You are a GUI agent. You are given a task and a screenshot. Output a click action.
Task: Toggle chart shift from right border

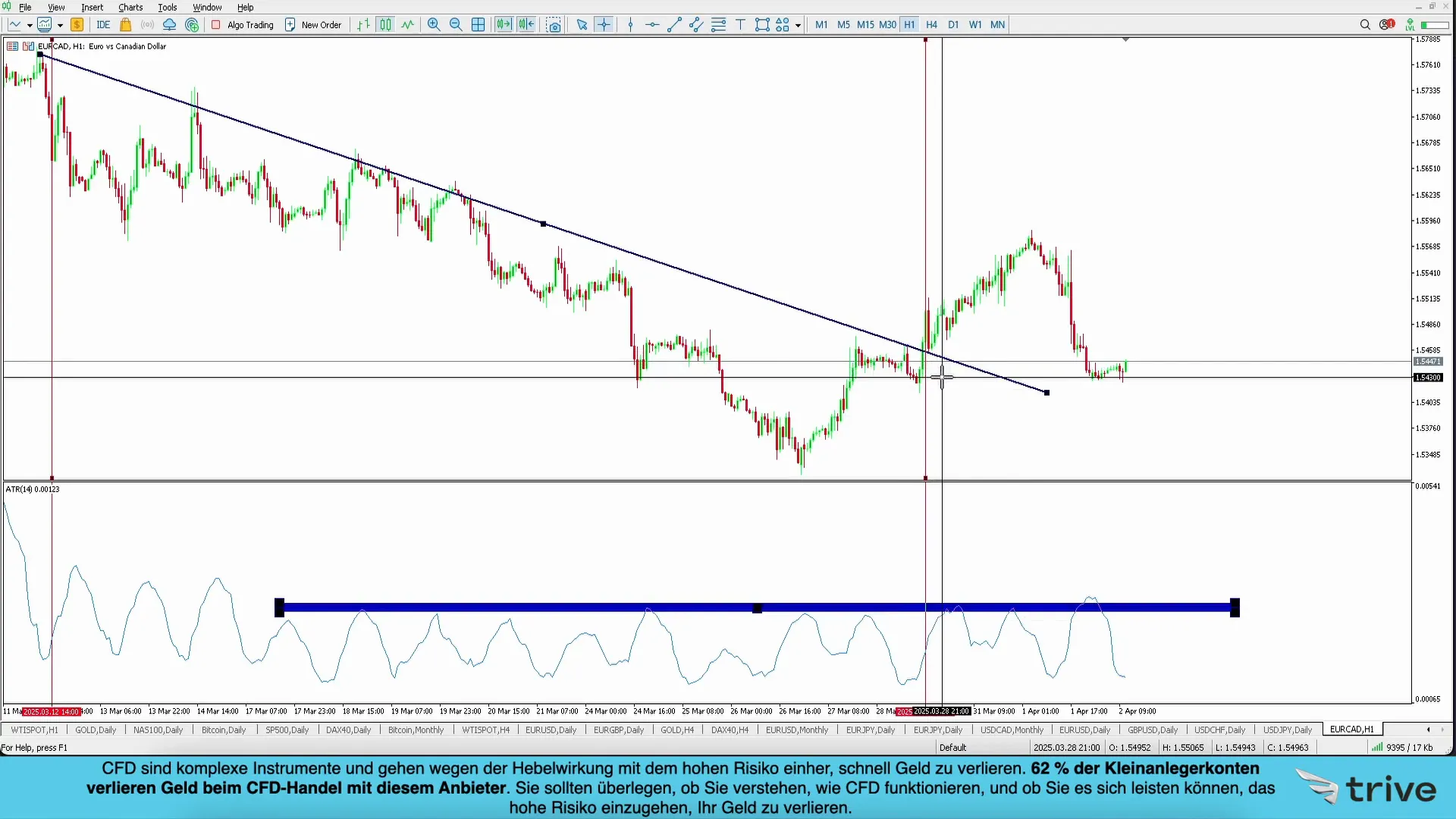[526, 24]
